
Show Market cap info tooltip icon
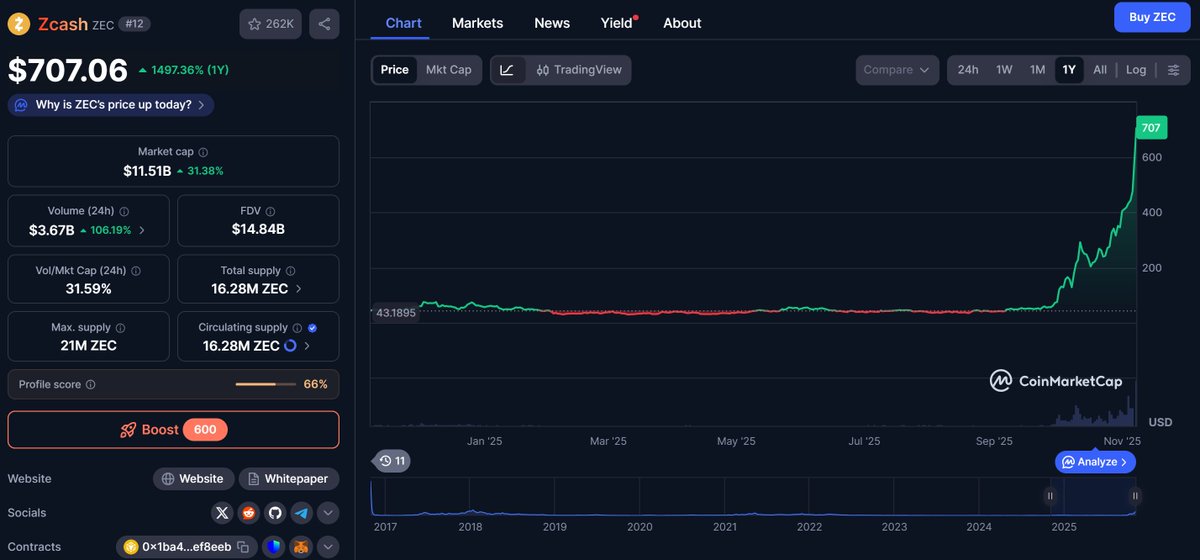(x=203, y=152)
